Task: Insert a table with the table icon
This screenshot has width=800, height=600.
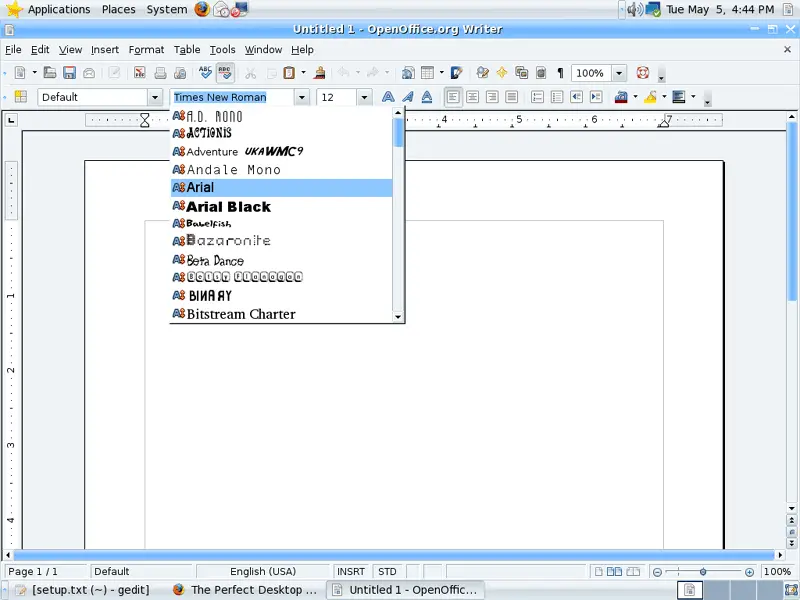Action: tap(428, 73)
